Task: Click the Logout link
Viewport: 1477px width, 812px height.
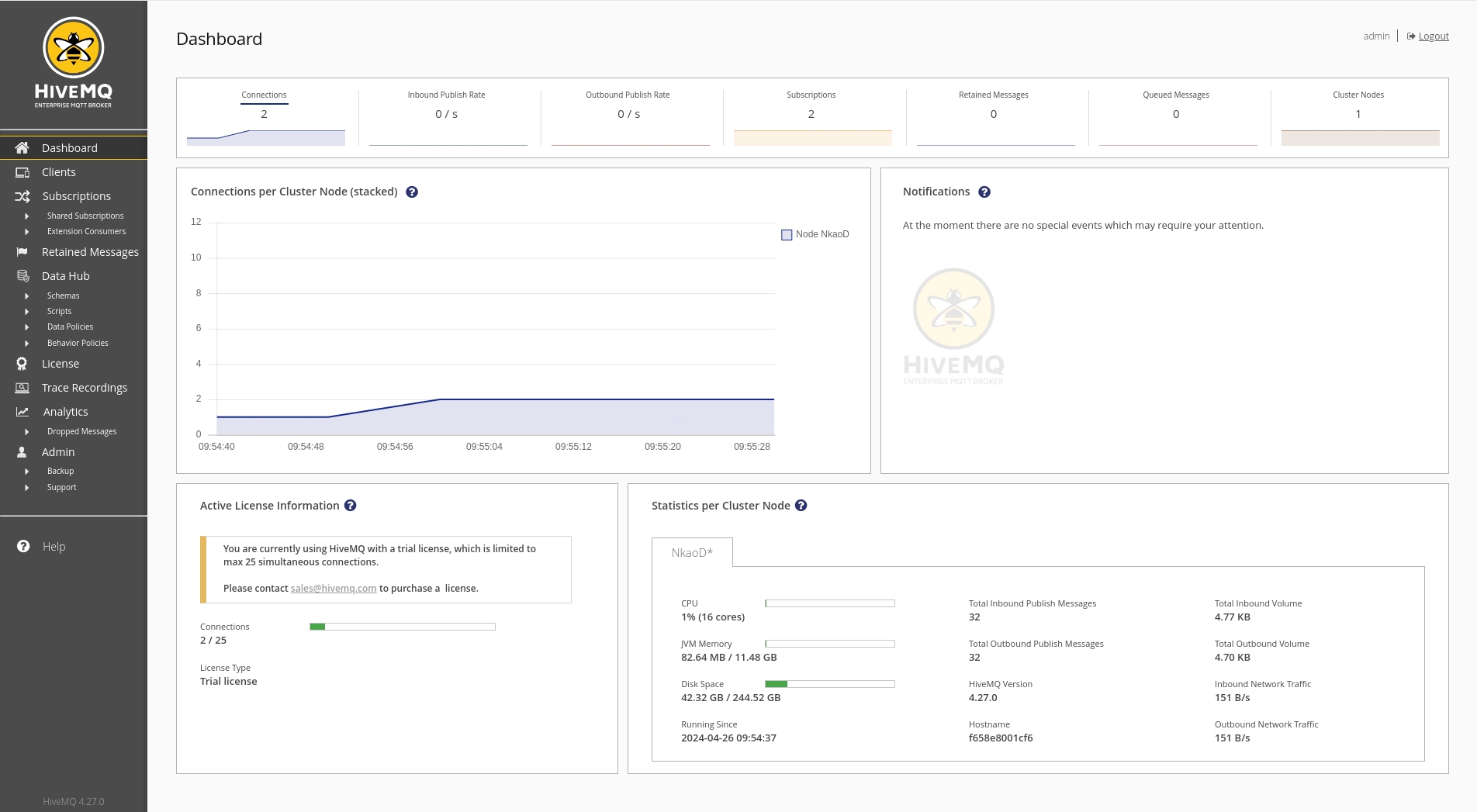Action: [1433, 36]
